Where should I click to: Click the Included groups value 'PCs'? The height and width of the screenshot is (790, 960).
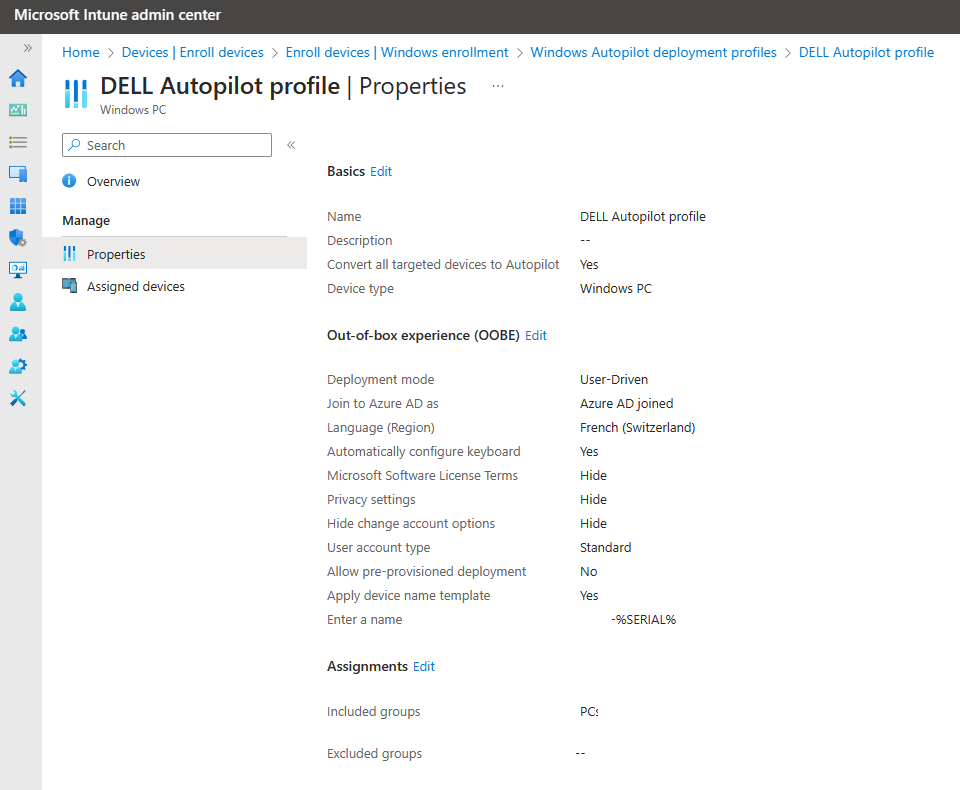point(589,712)
